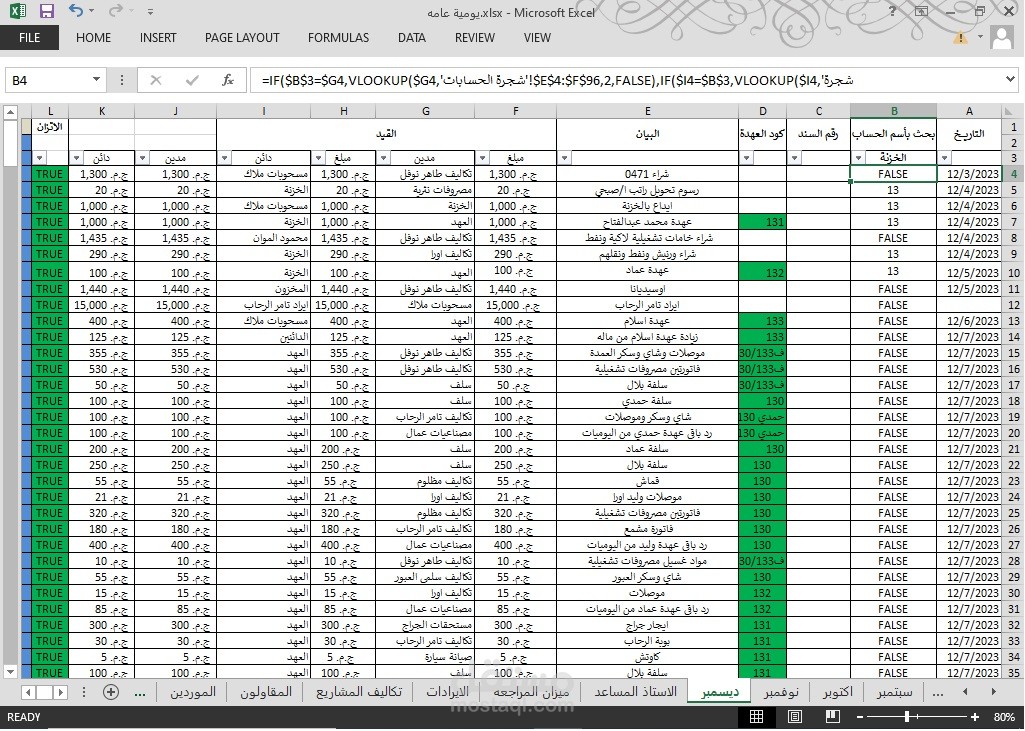Select column header E
1025x731 pixels.
(x=647, y=111)
